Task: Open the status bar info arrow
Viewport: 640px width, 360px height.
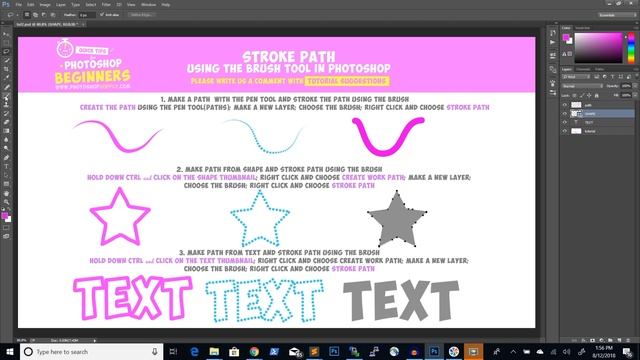Action: click(95, 340)
